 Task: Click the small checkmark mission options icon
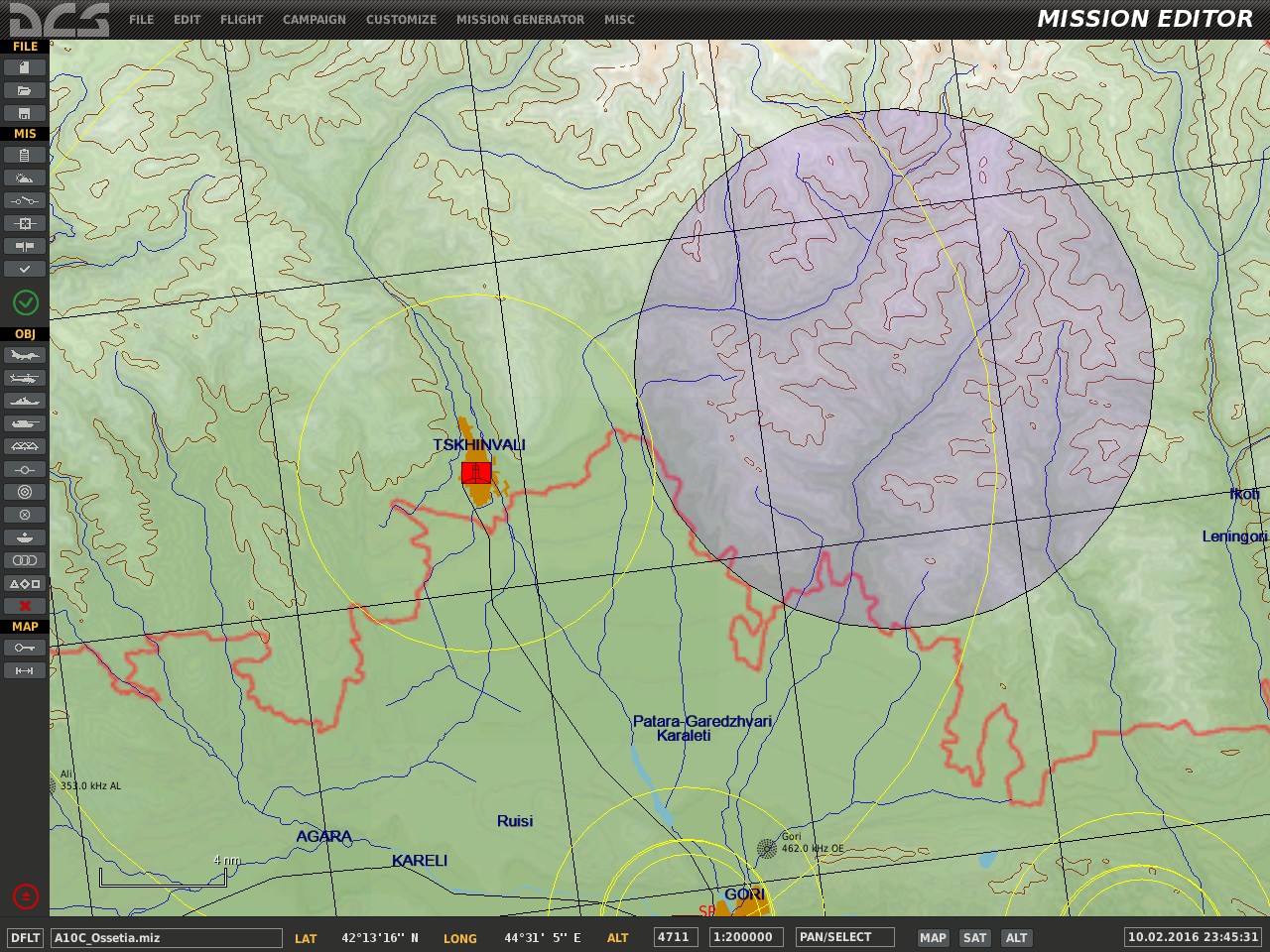click(x=25, y=269)
